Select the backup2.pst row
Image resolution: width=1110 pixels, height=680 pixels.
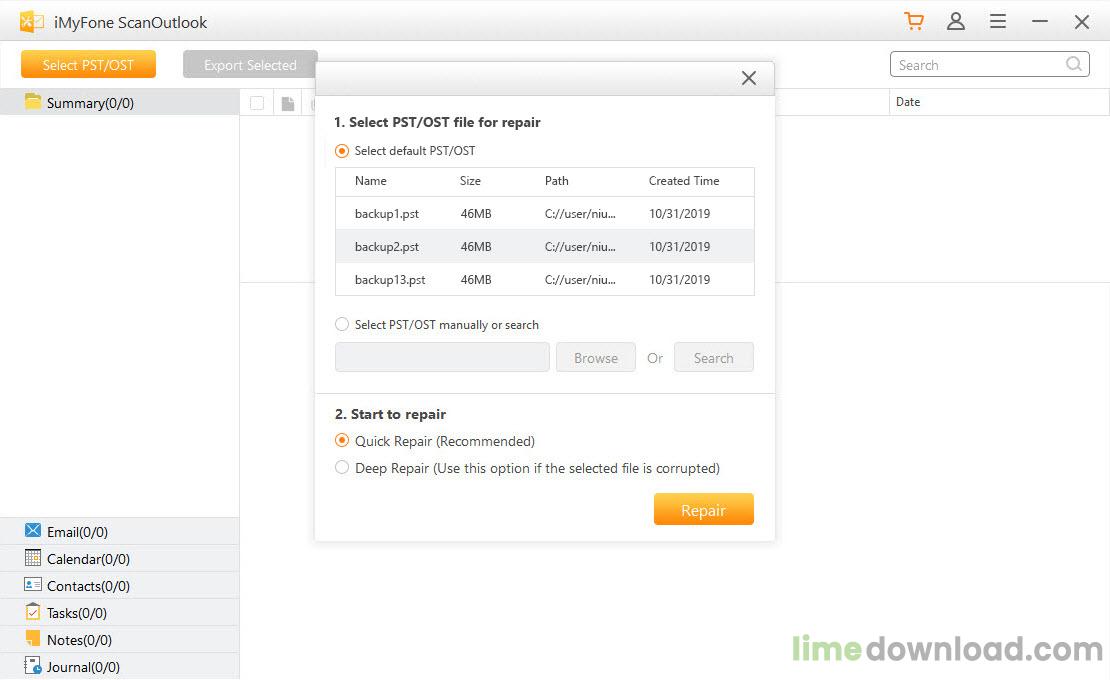(x=545, y=246)
